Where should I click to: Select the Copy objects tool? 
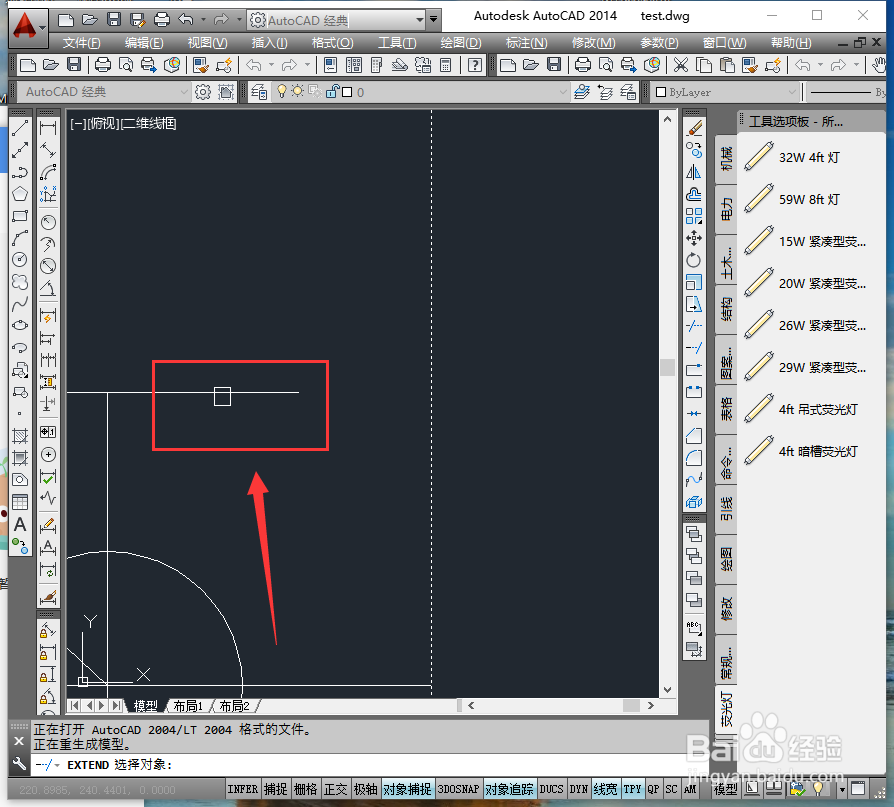coord(694,150)
